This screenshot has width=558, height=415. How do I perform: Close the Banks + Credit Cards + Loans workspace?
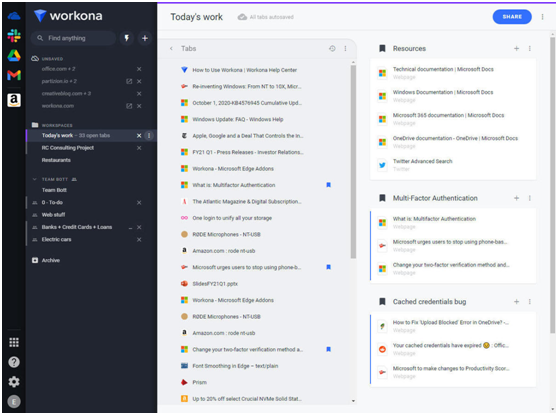tap(139, 227)
